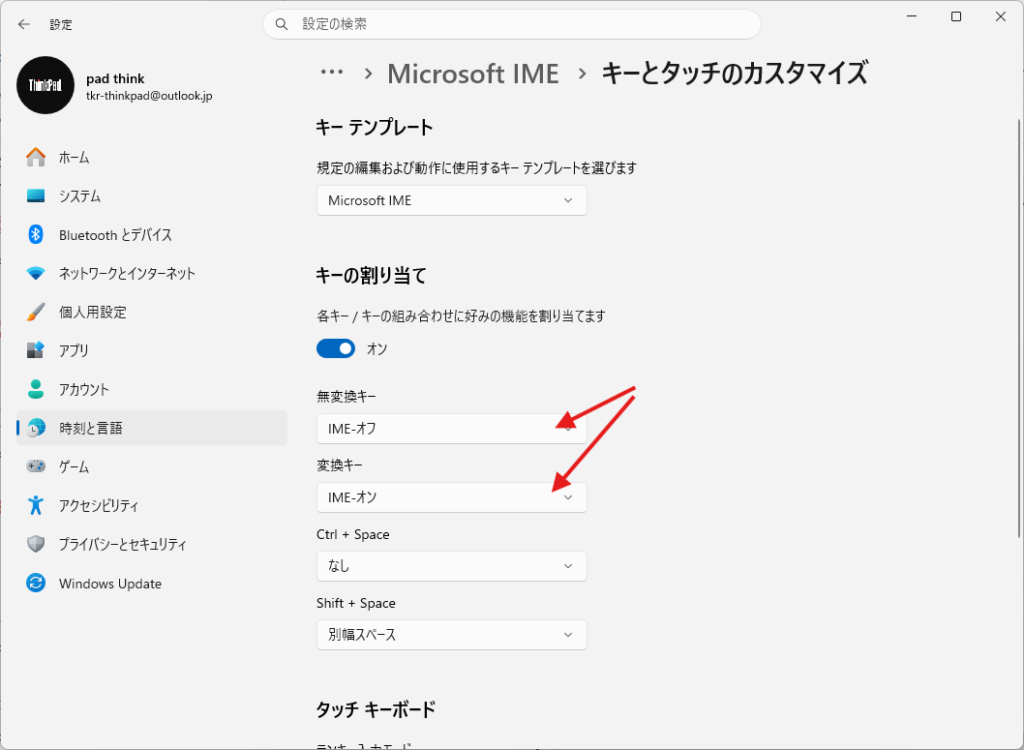Click the Privacy shield icon
This screenshot has width=1024, height=750.
click(x=36, y=544)
